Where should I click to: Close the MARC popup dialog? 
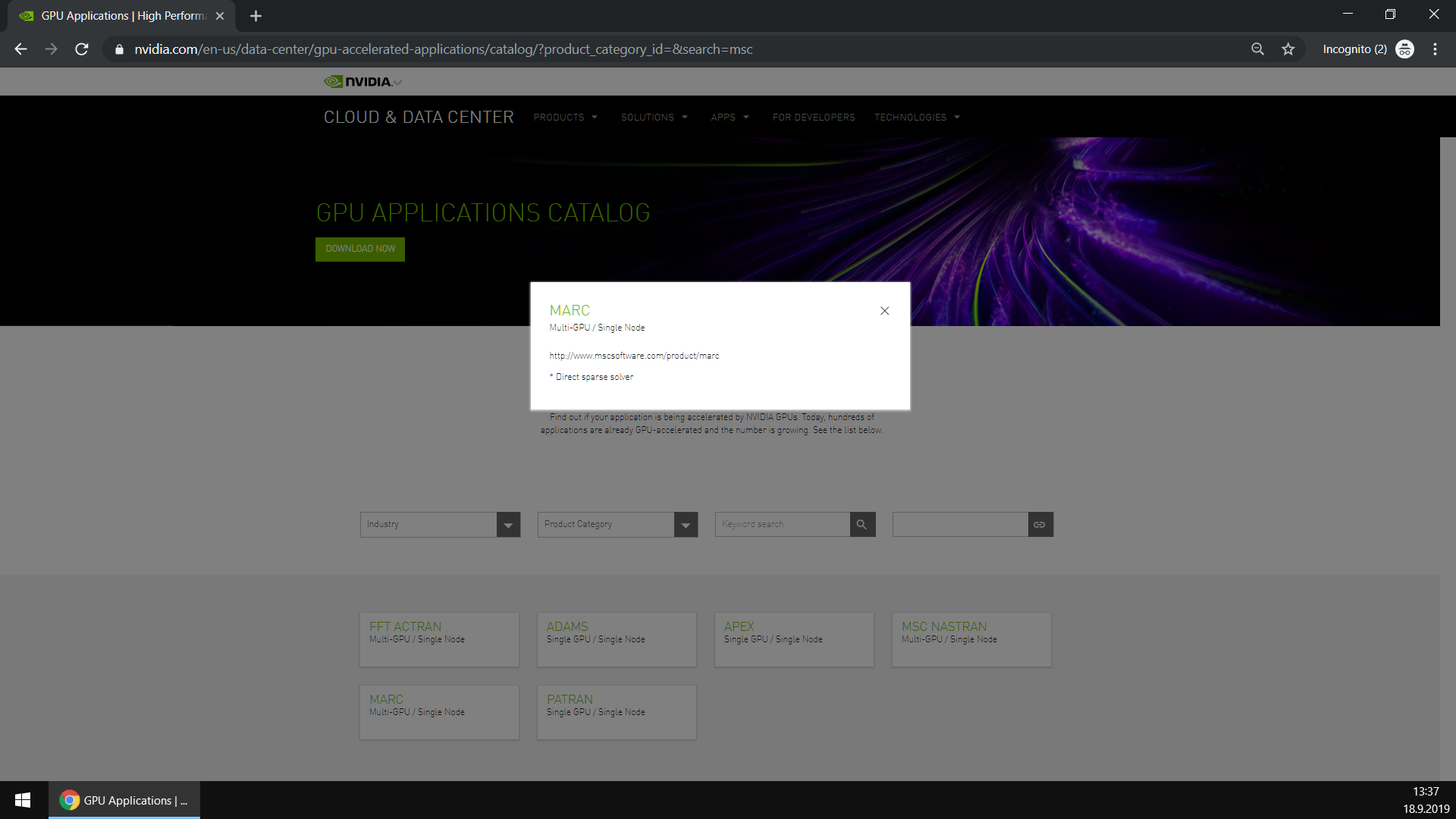pos(884,311)
